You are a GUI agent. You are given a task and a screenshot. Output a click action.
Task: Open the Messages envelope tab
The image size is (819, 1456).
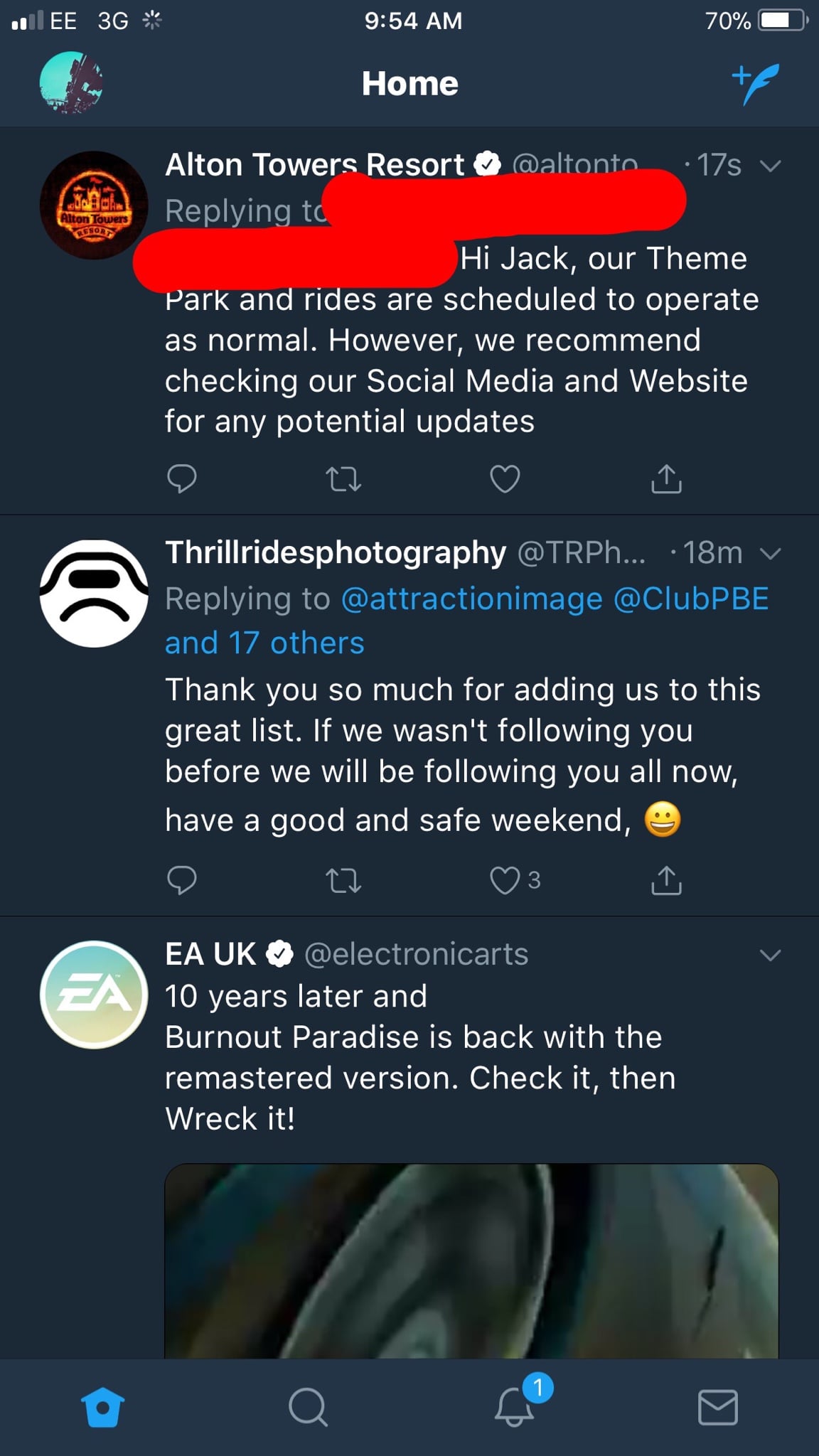click(x=717, y=1407)
